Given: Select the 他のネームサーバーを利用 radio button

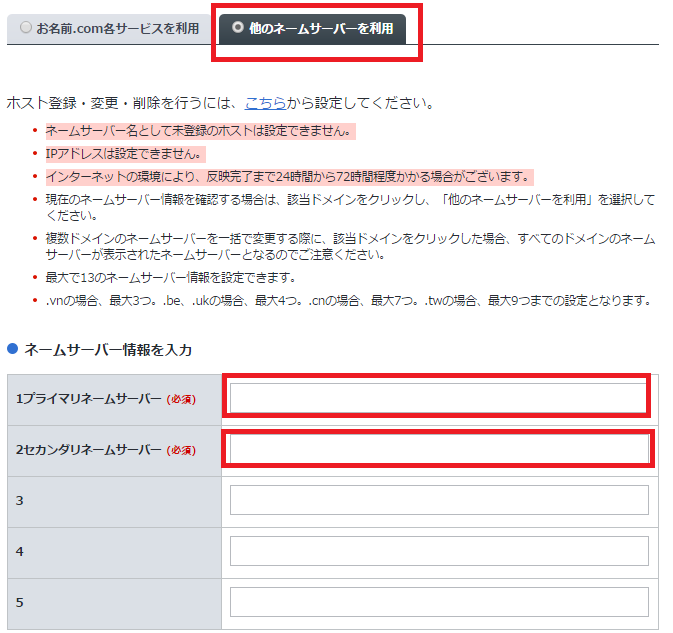Looking at the screenshot, I should [237, 28].
